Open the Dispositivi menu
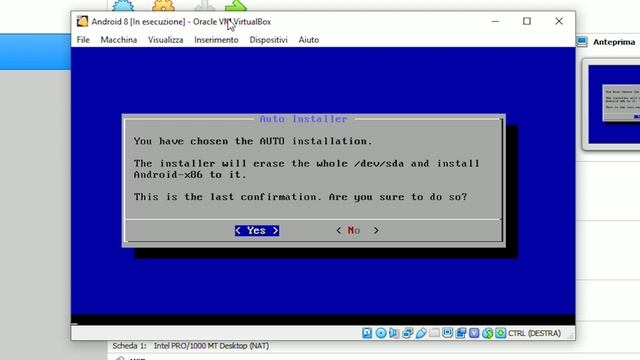This screenshot has height=360, width=640. tap(269, 40)
